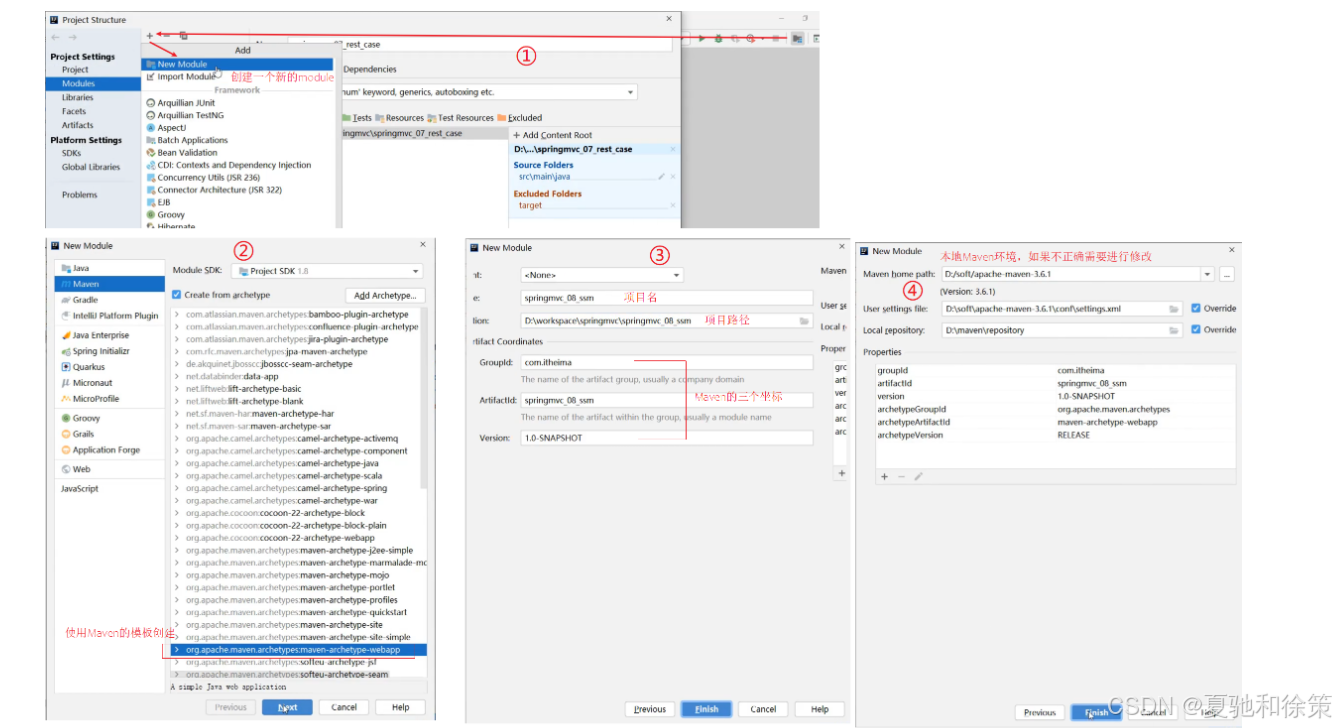Click the ellipsis button beside Maven home path
This screenshot has height=728, width=1336.
tap(1226, 274)
